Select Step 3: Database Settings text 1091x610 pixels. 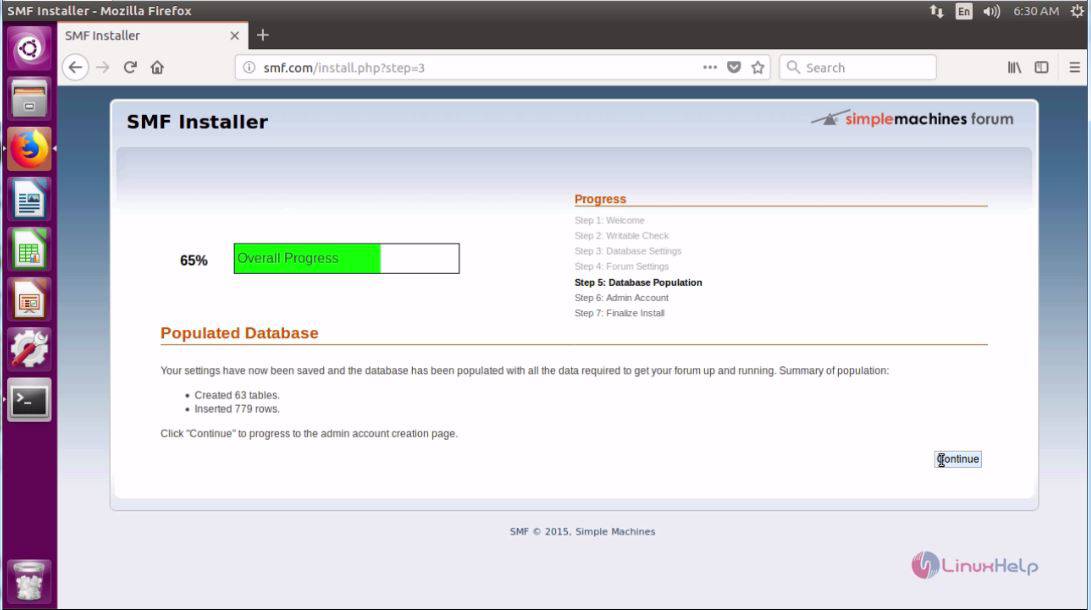[628, 251]
